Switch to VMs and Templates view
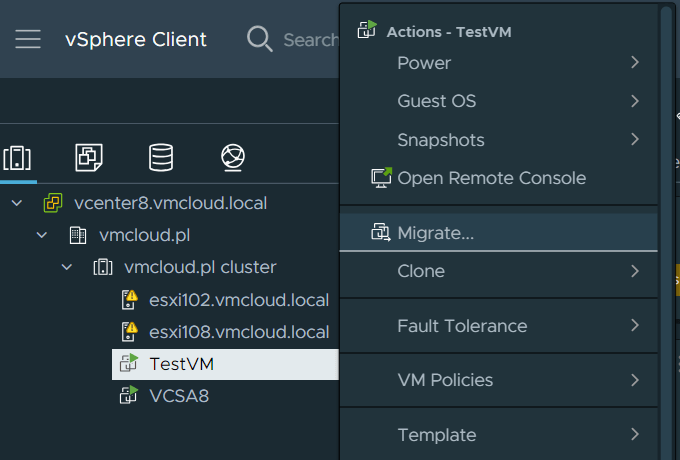The height and width of the screenshot is (460, 680). tap(89, 157)
